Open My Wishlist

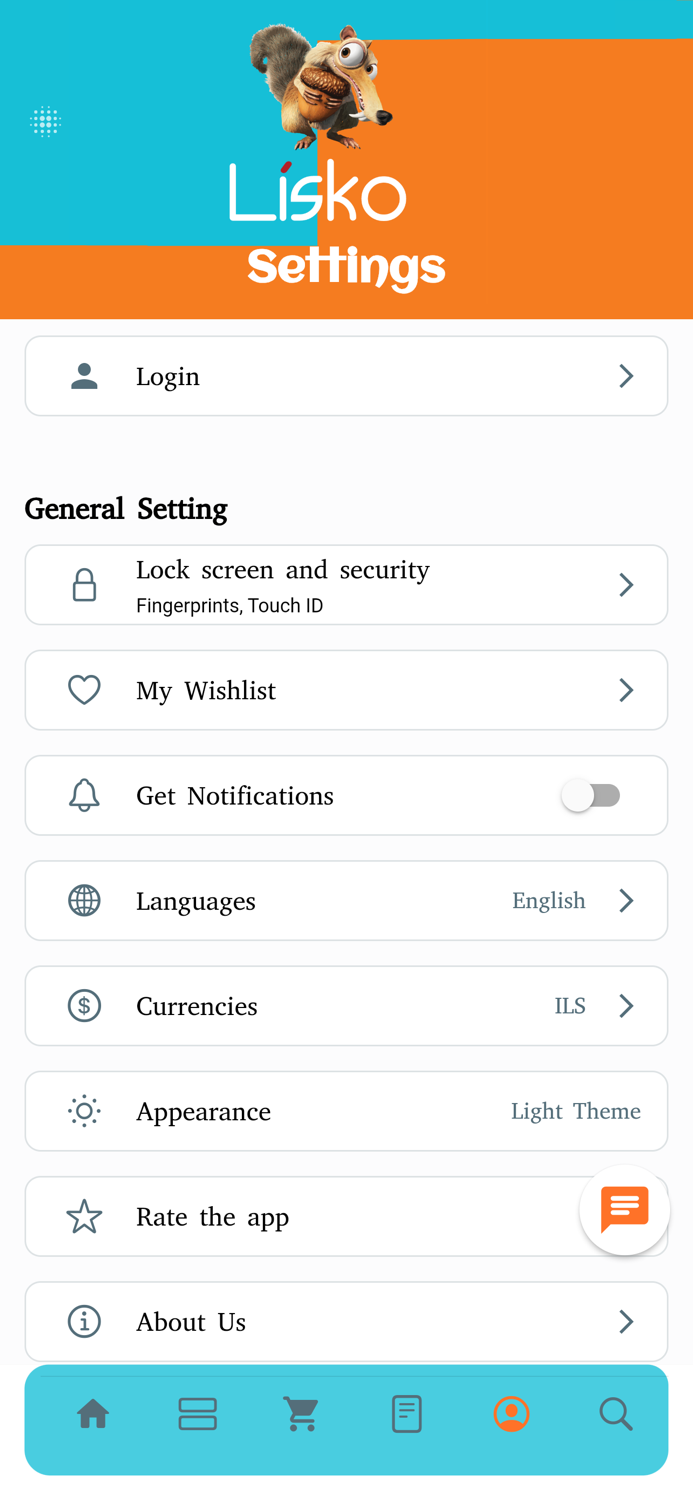(x=346, y=690)
